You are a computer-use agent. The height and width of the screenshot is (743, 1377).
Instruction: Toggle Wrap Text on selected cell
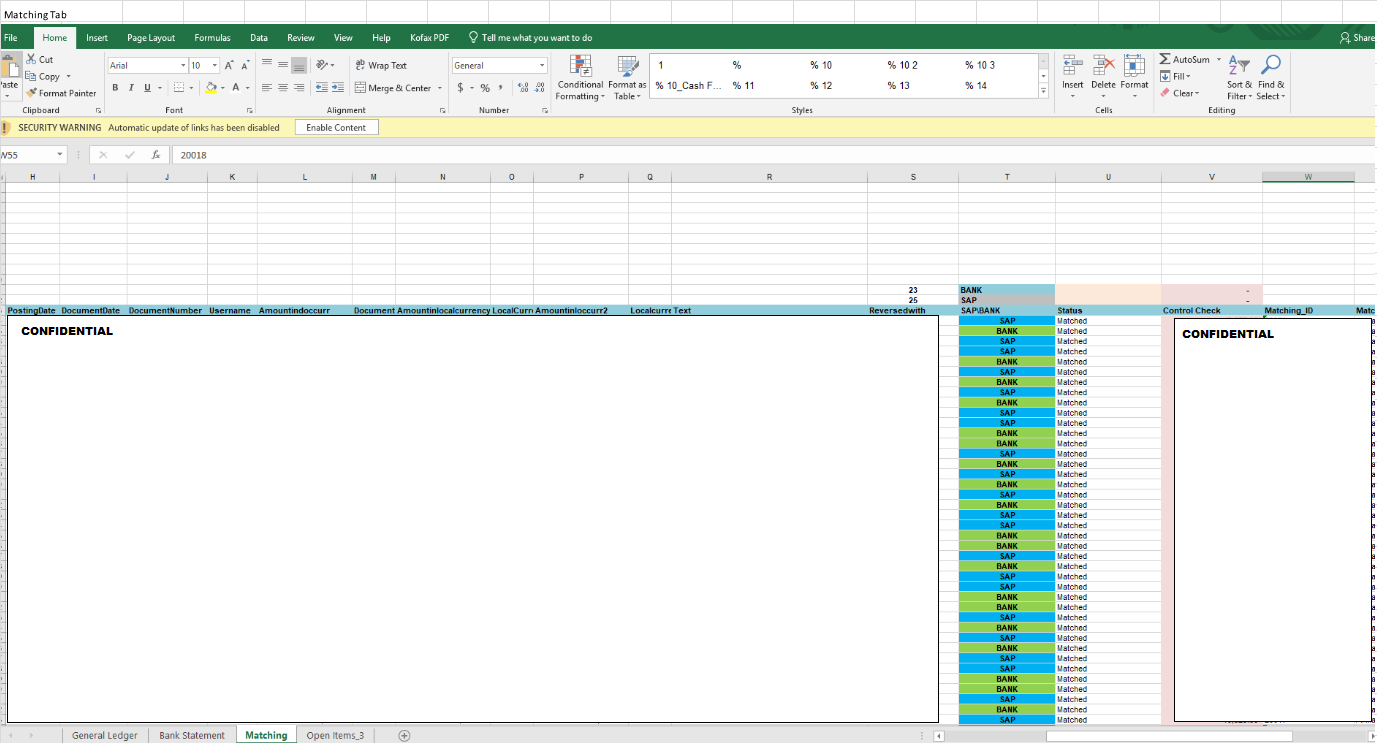(381, 65)
